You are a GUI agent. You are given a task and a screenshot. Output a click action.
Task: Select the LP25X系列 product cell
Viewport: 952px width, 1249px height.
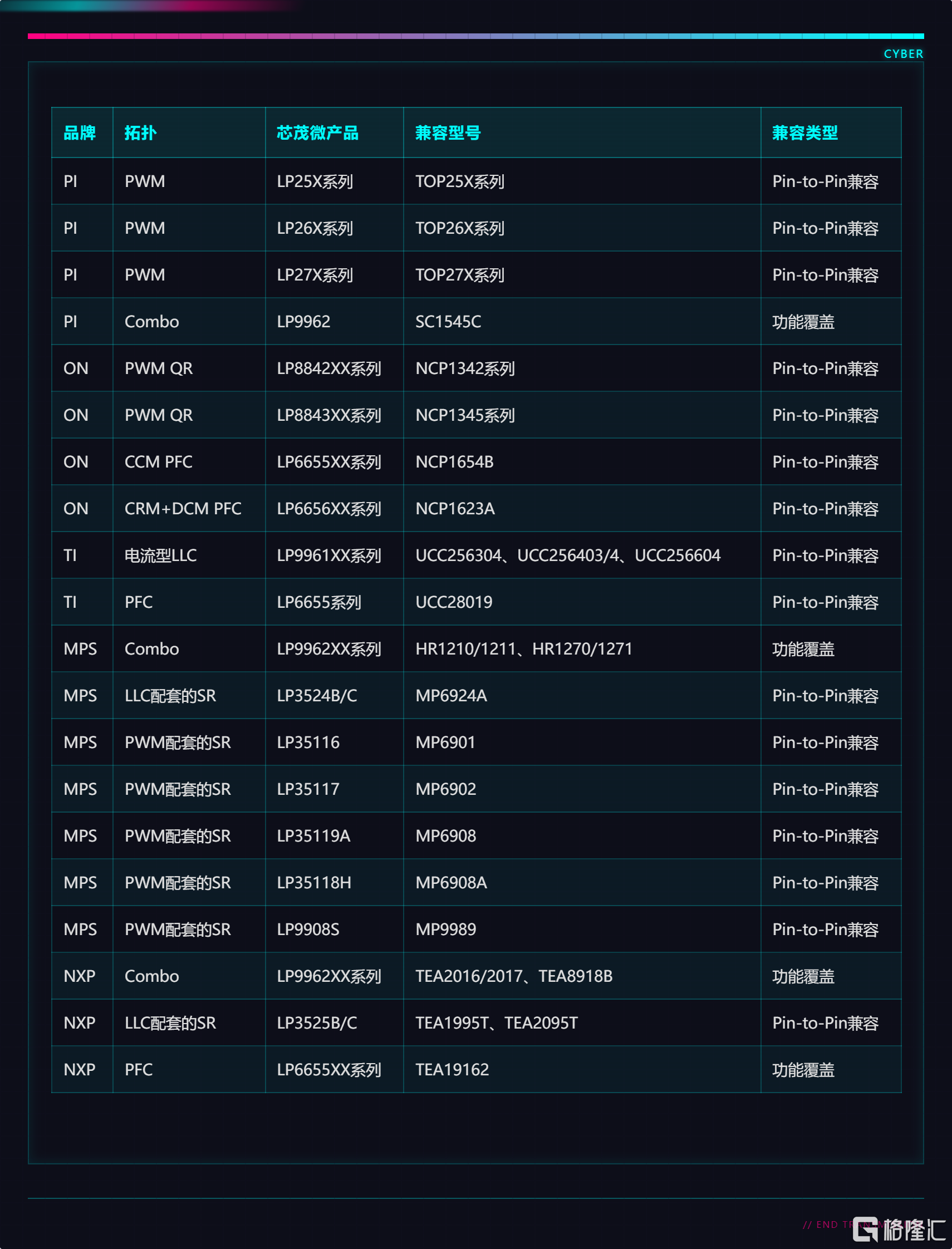point(315,181)
